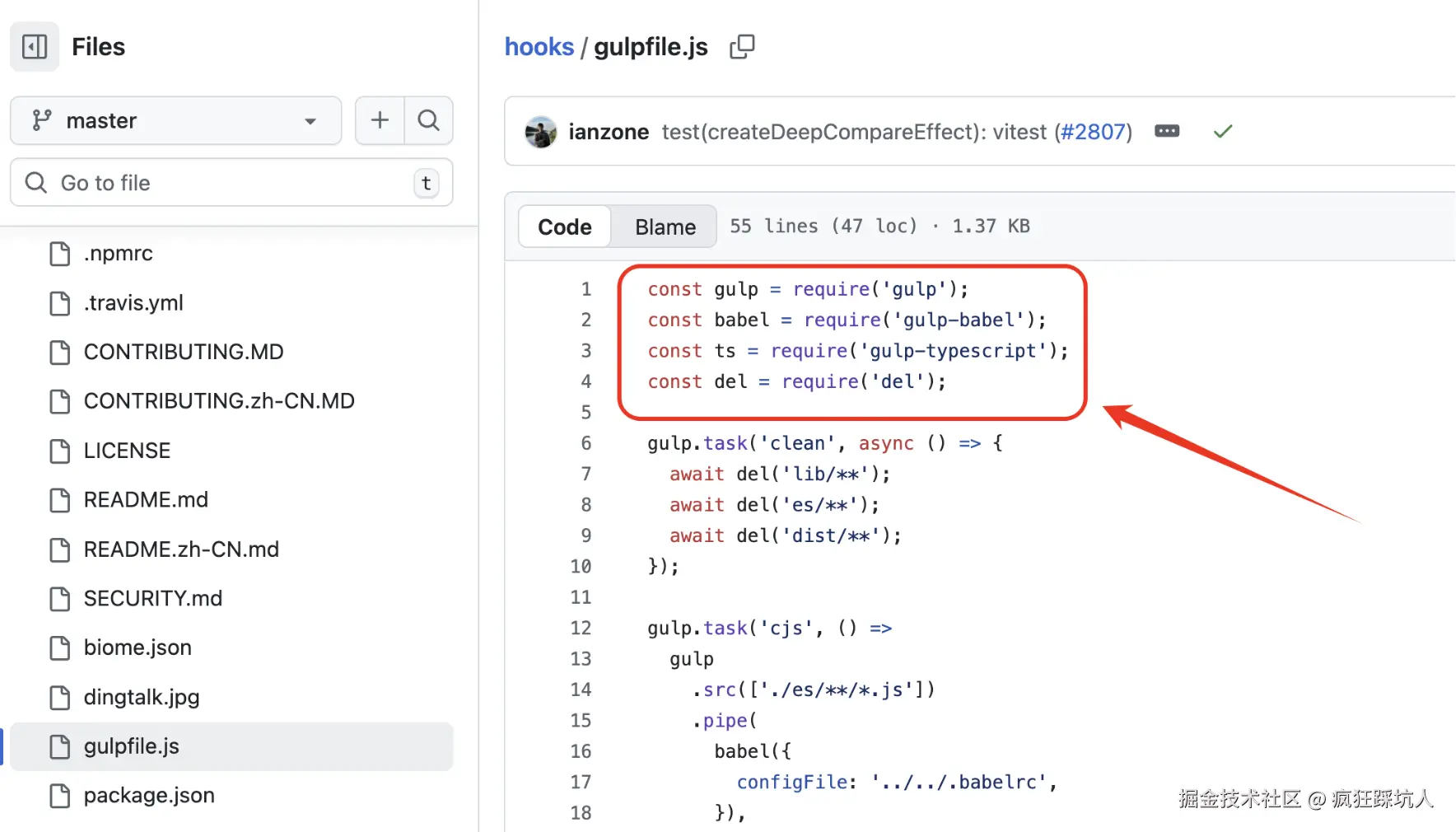This screenshot has height=832, width=1456.
Task: Click the '55 lines (47 loc) · 1.37 KB' text
Action: (880, 226)
